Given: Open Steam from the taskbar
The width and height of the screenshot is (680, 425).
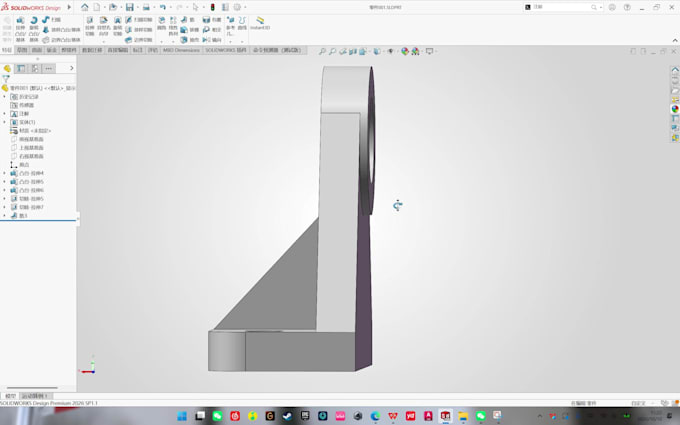Looking at the screenshot, I should click(287, 416).
